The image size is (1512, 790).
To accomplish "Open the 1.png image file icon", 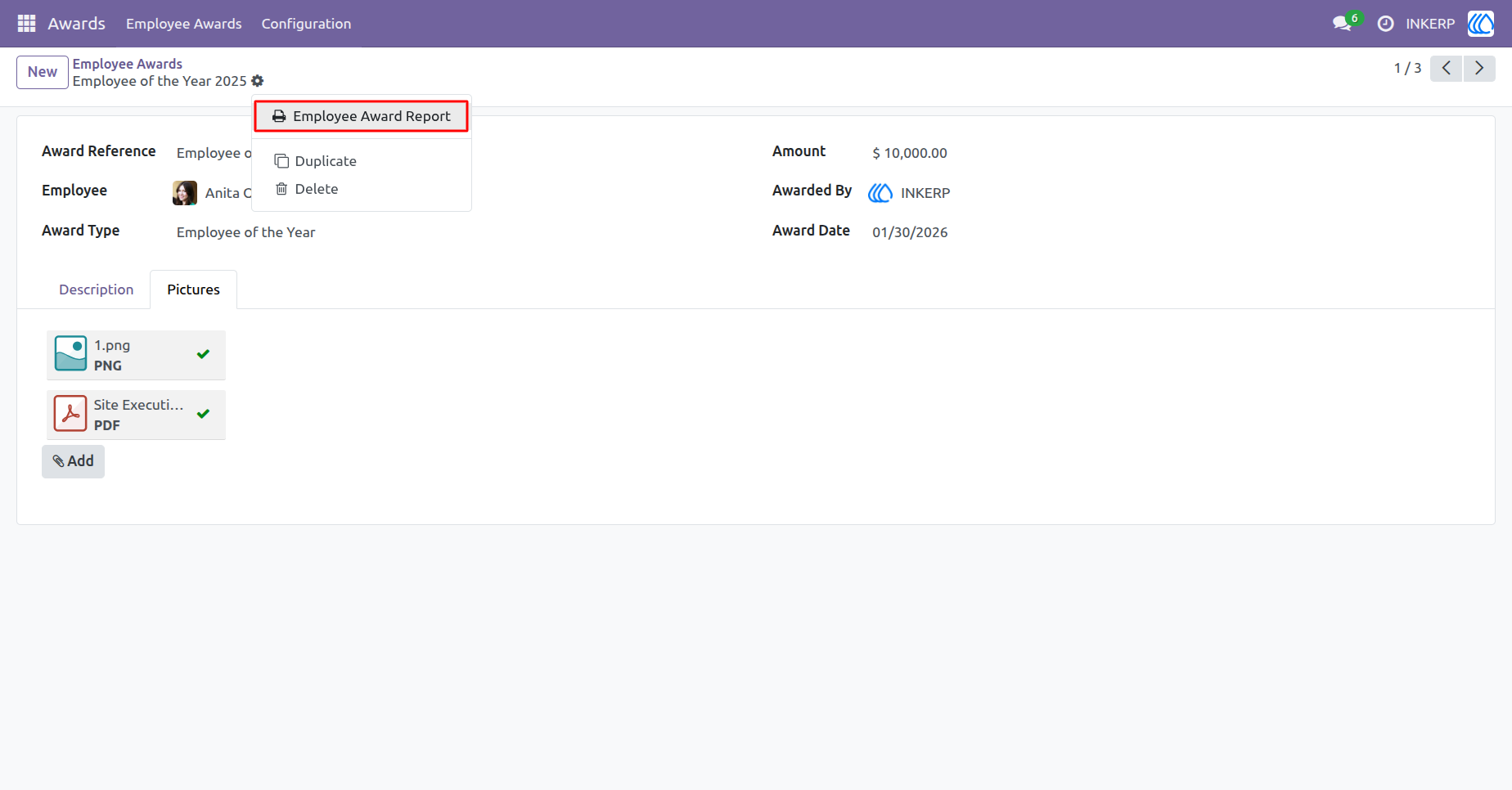I will [70, 354].
